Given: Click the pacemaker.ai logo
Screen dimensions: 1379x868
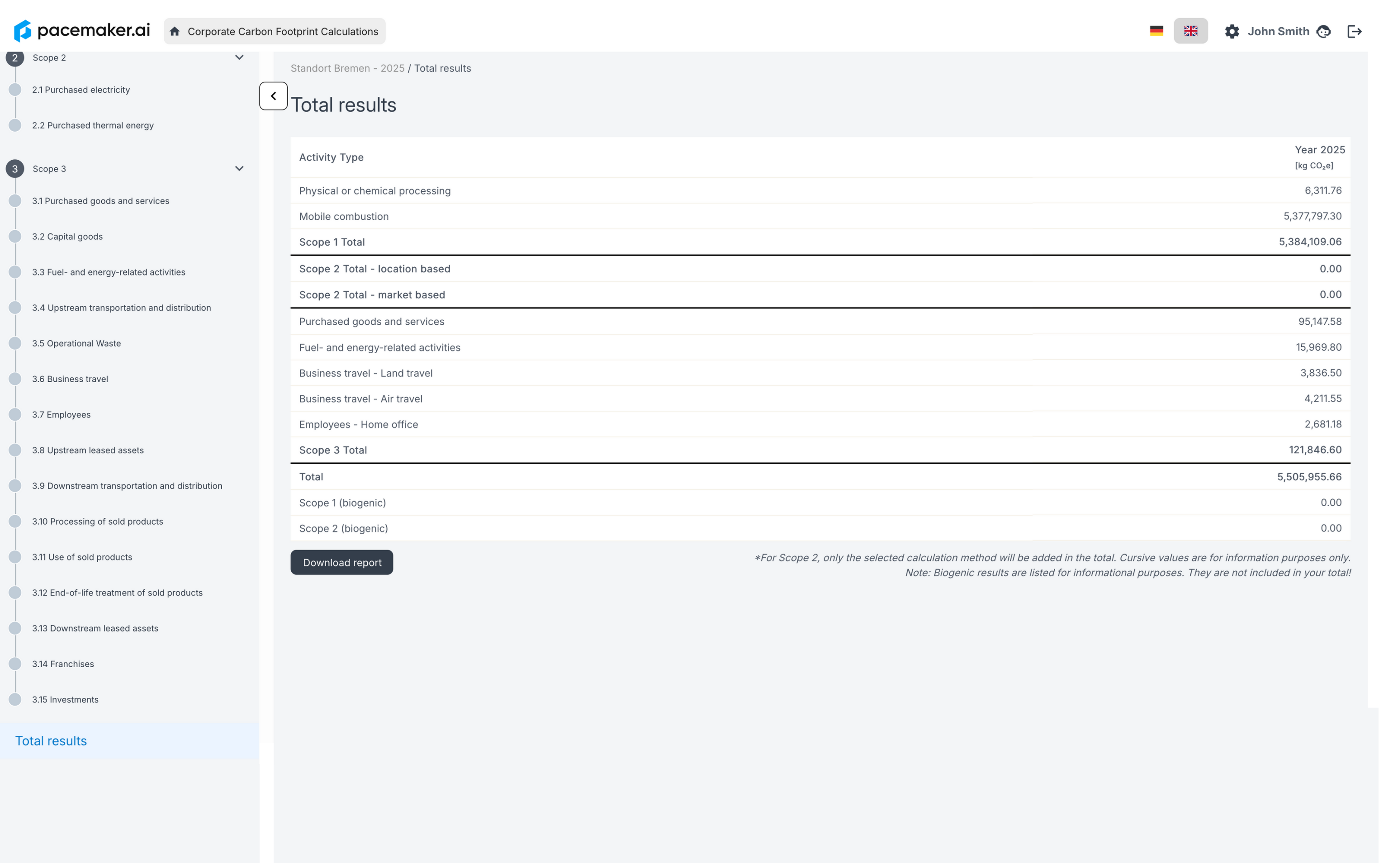Looking at the screenshot, I should [x=82, y=31].
